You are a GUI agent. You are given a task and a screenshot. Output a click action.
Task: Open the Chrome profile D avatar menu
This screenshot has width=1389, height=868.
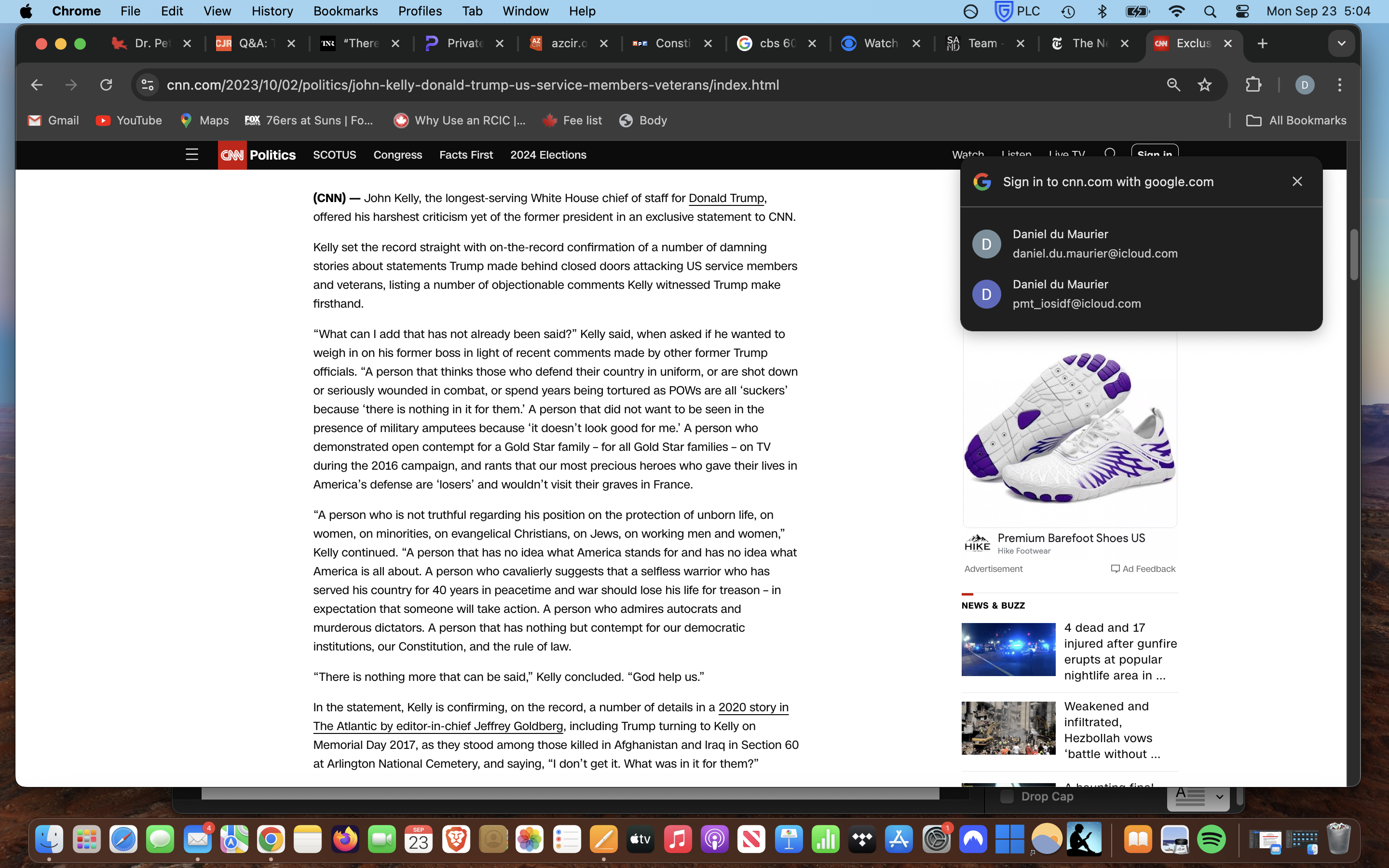(1304, 85)
